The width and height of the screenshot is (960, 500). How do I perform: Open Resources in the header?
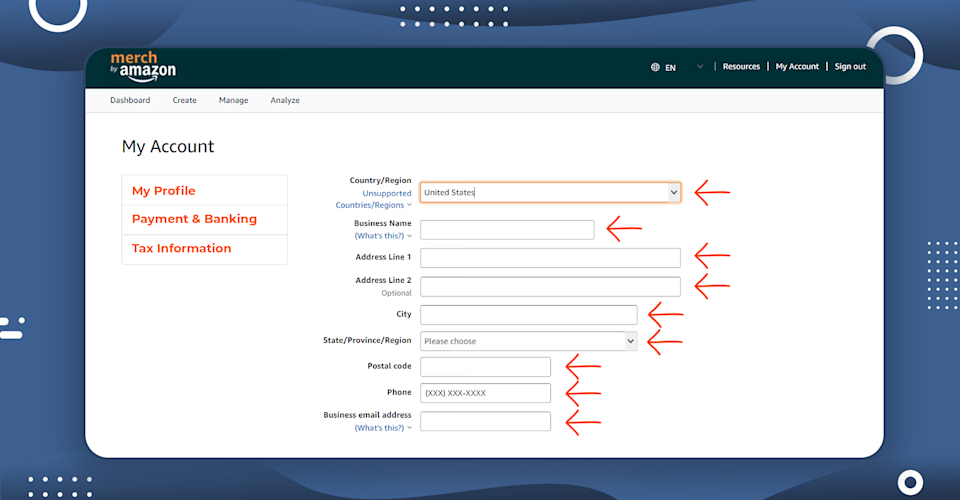click(741, 67)
